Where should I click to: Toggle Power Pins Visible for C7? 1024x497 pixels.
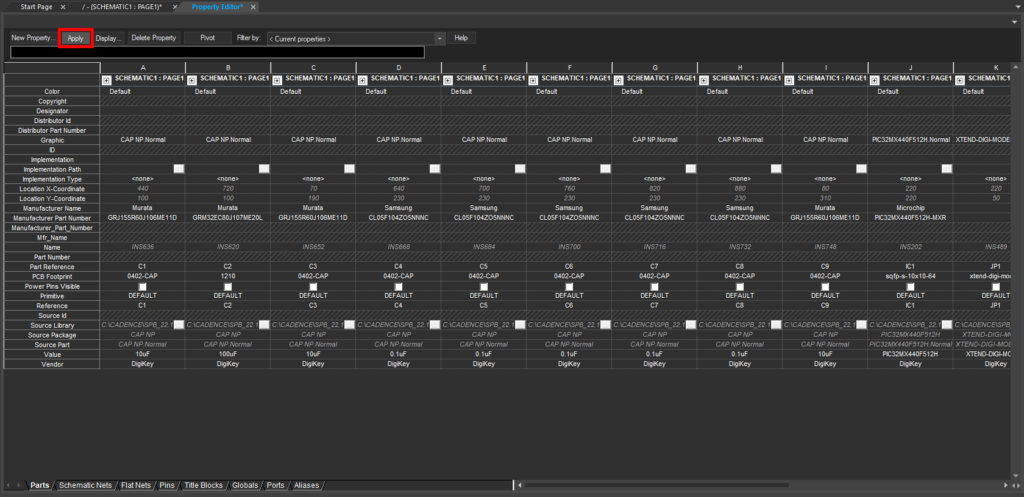(x=654, y=287)
